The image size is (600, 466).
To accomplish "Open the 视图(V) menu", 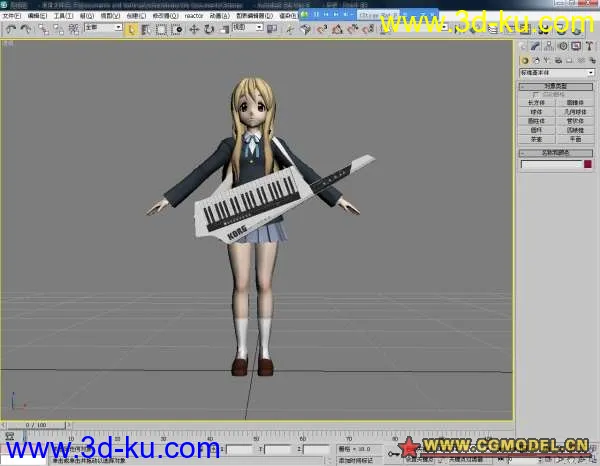I will (110, 16).
